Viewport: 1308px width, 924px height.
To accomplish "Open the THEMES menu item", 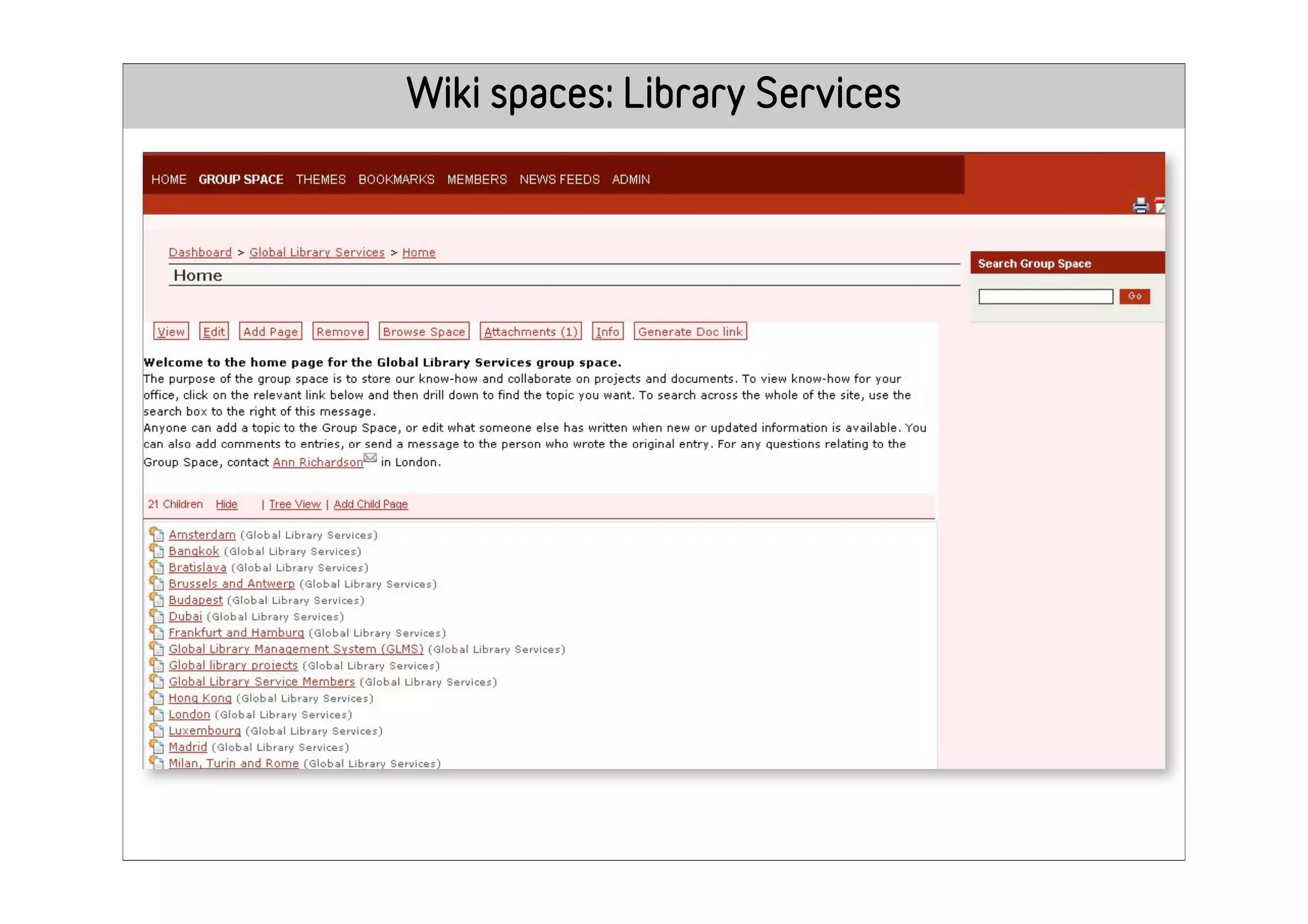I will [x=321, y=179].
